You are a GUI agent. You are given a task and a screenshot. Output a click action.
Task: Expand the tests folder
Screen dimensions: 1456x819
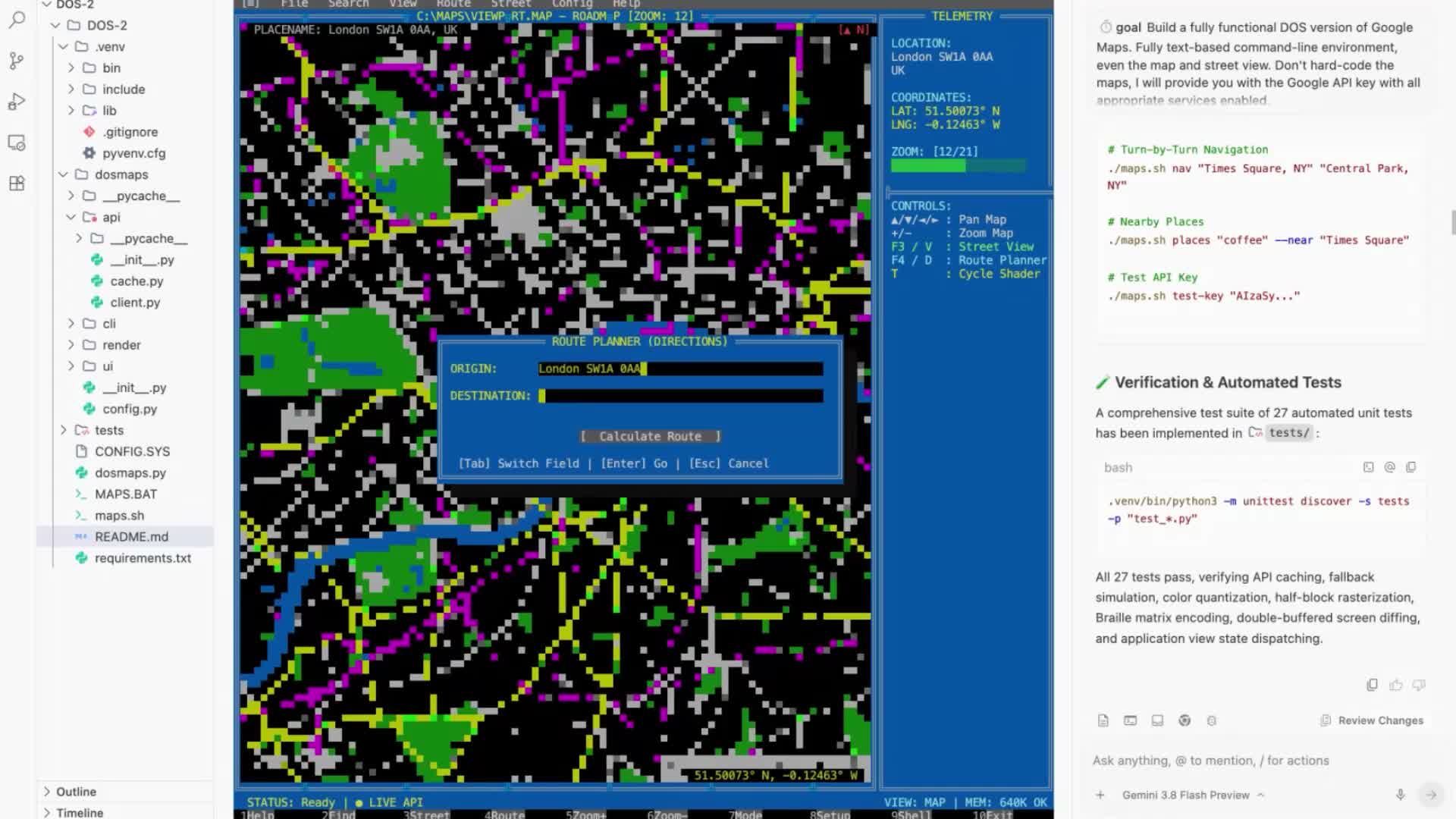coord(108,430)
